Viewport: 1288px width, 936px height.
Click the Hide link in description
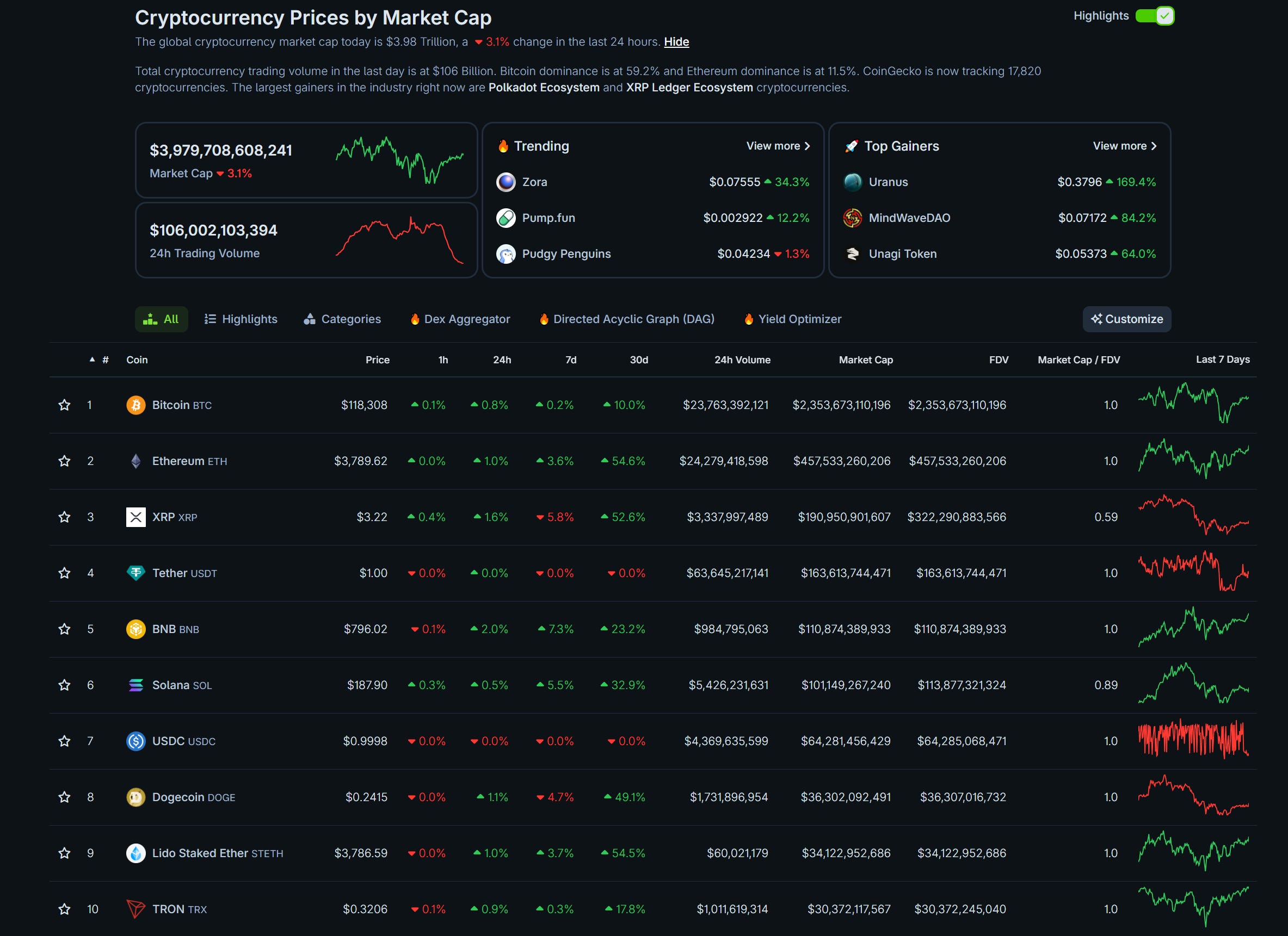[676, 42]
